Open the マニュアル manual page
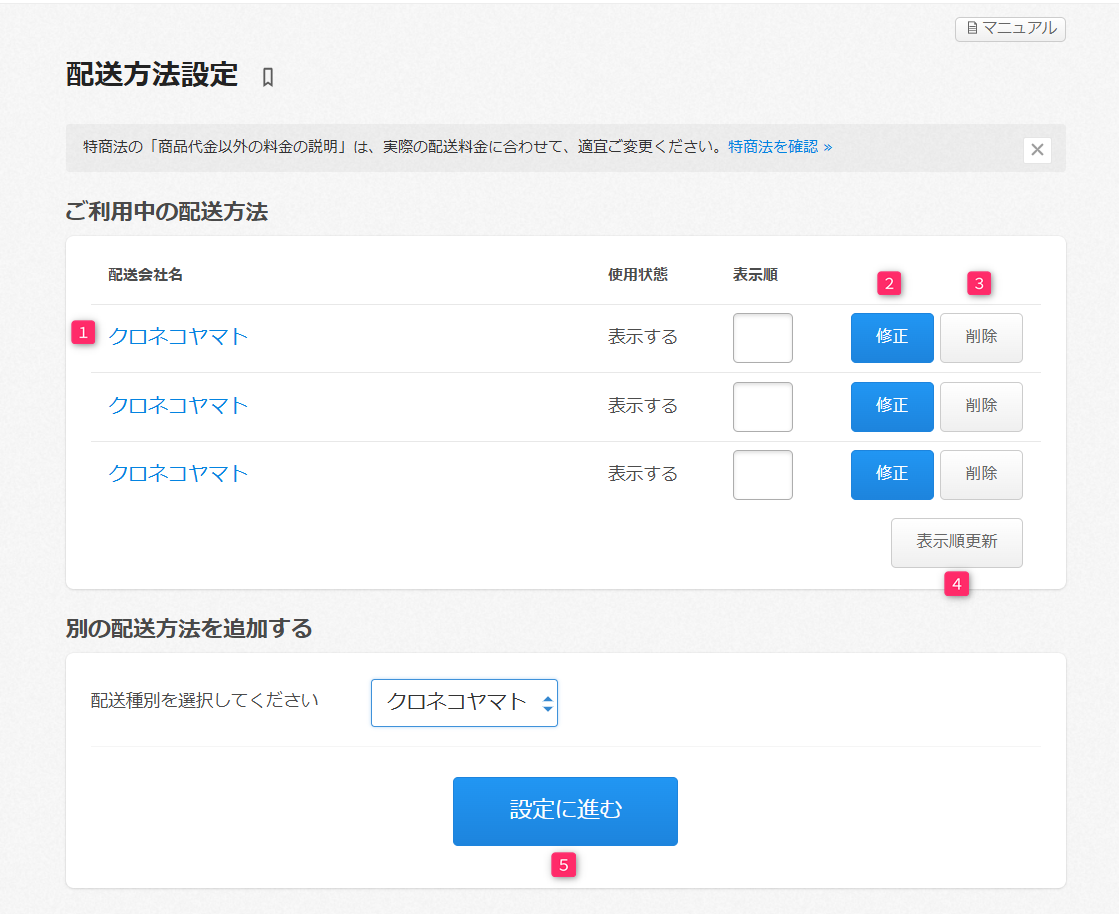1119x914 pixels. click(x=1010, y=29)
